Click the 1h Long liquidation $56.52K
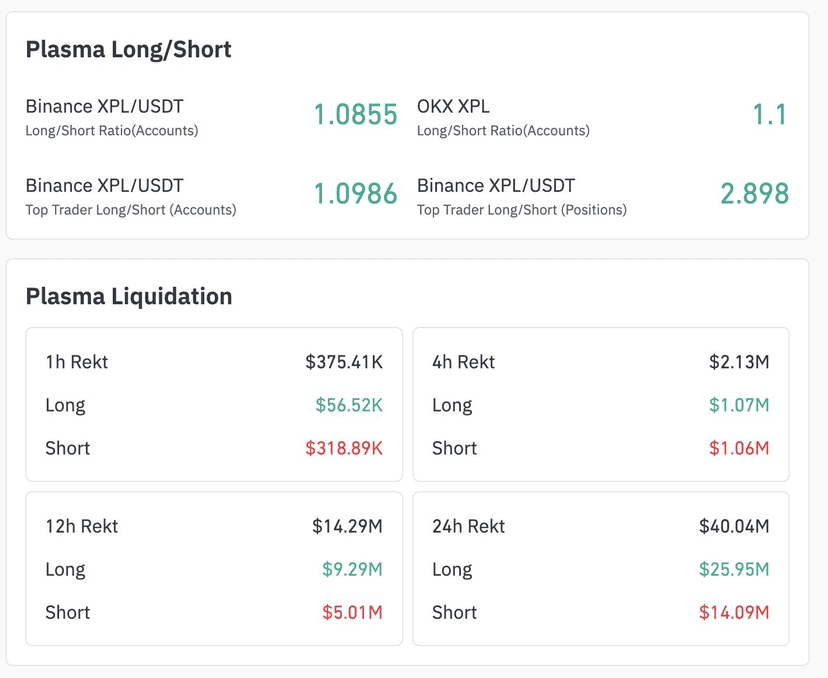The width and height of the screenshot is (828, 678). (349, 405)
